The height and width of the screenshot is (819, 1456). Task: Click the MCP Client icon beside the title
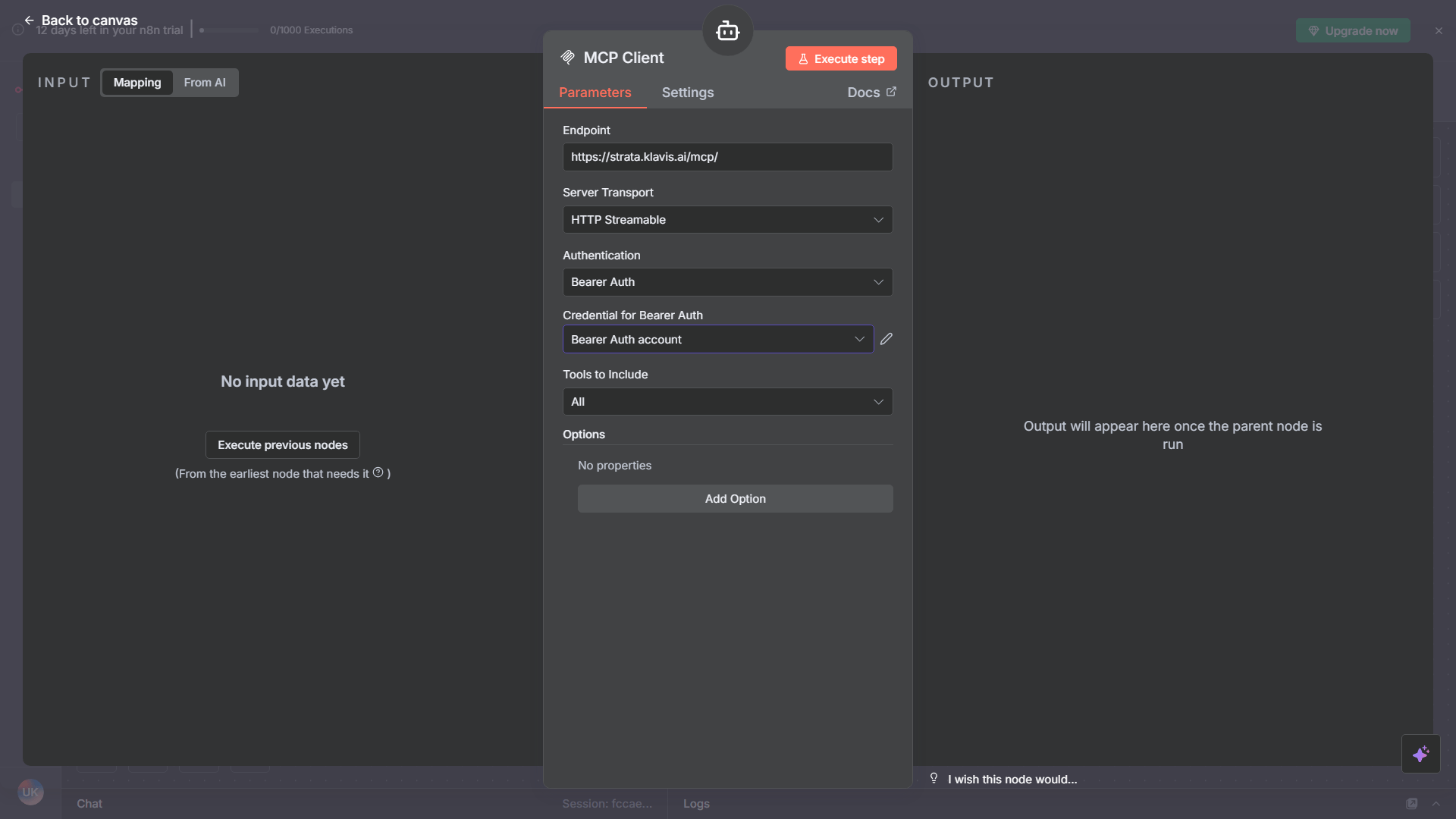[566, 57]
